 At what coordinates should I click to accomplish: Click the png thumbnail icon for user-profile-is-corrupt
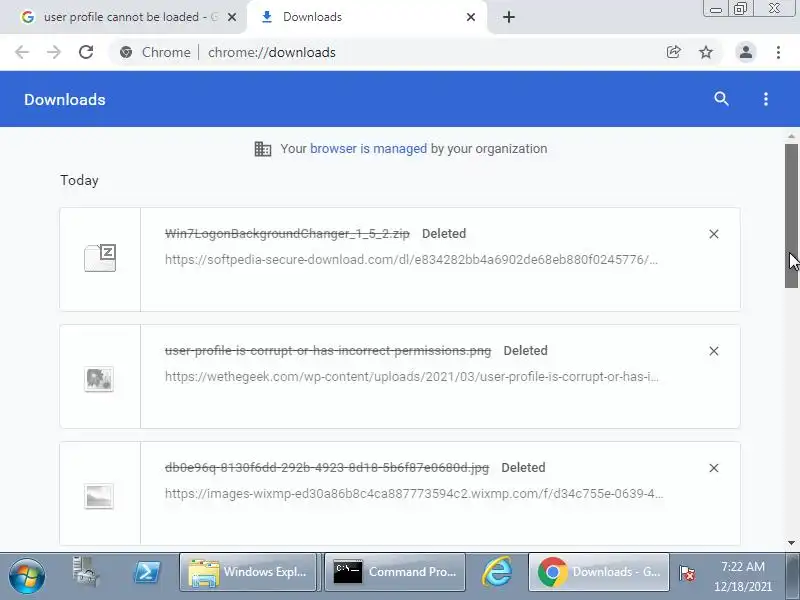click(99, 379)
